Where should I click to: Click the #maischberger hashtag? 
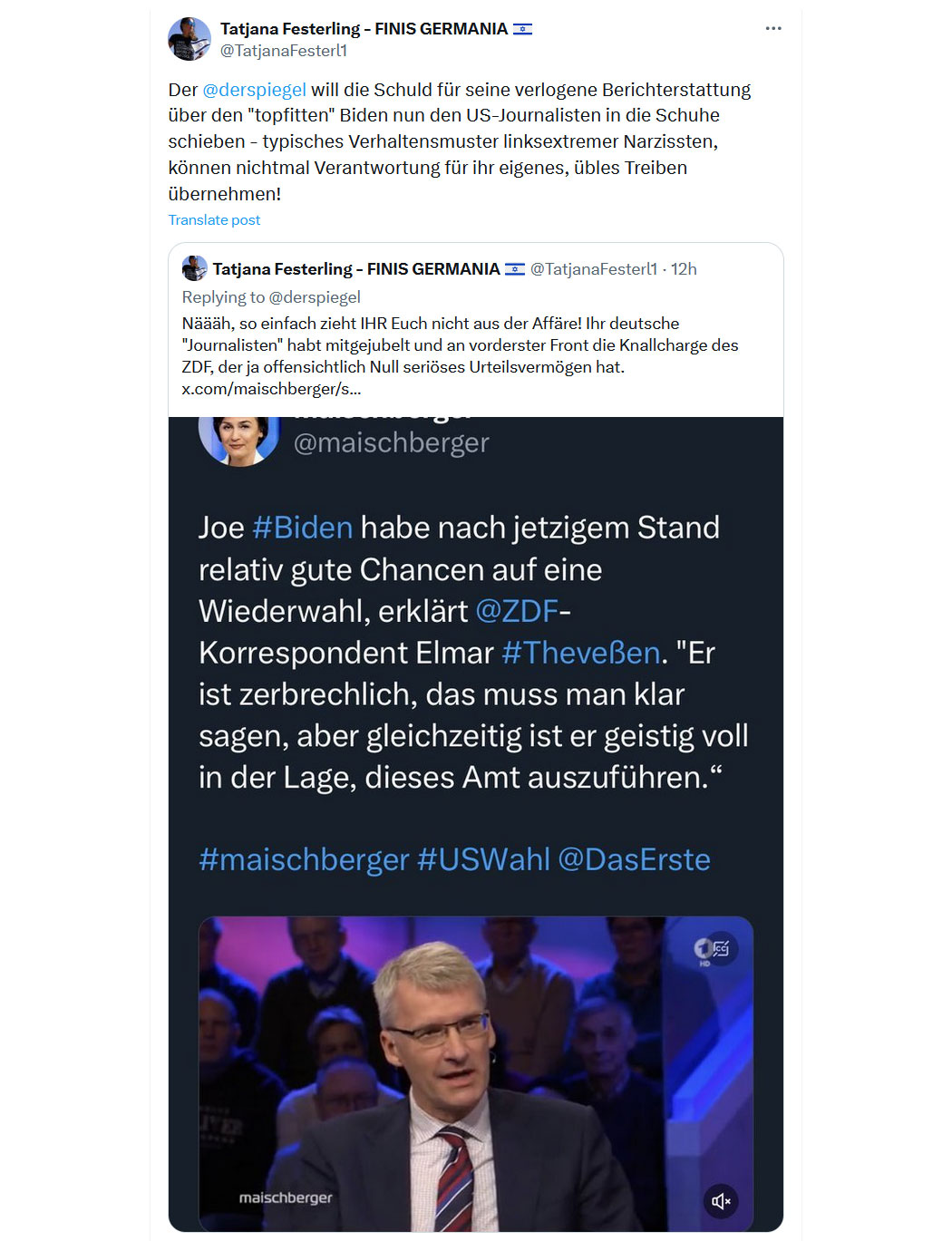[x=304, y=859]
